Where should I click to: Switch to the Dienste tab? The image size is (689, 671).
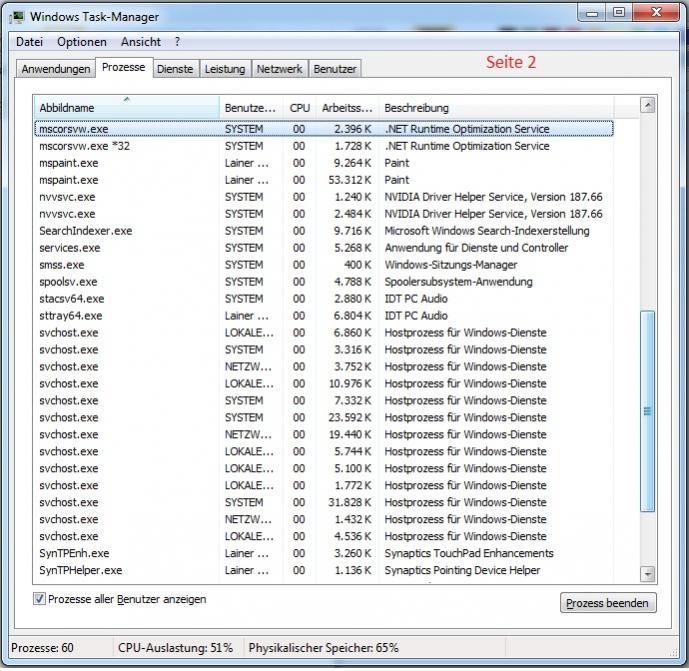(175, 69)
